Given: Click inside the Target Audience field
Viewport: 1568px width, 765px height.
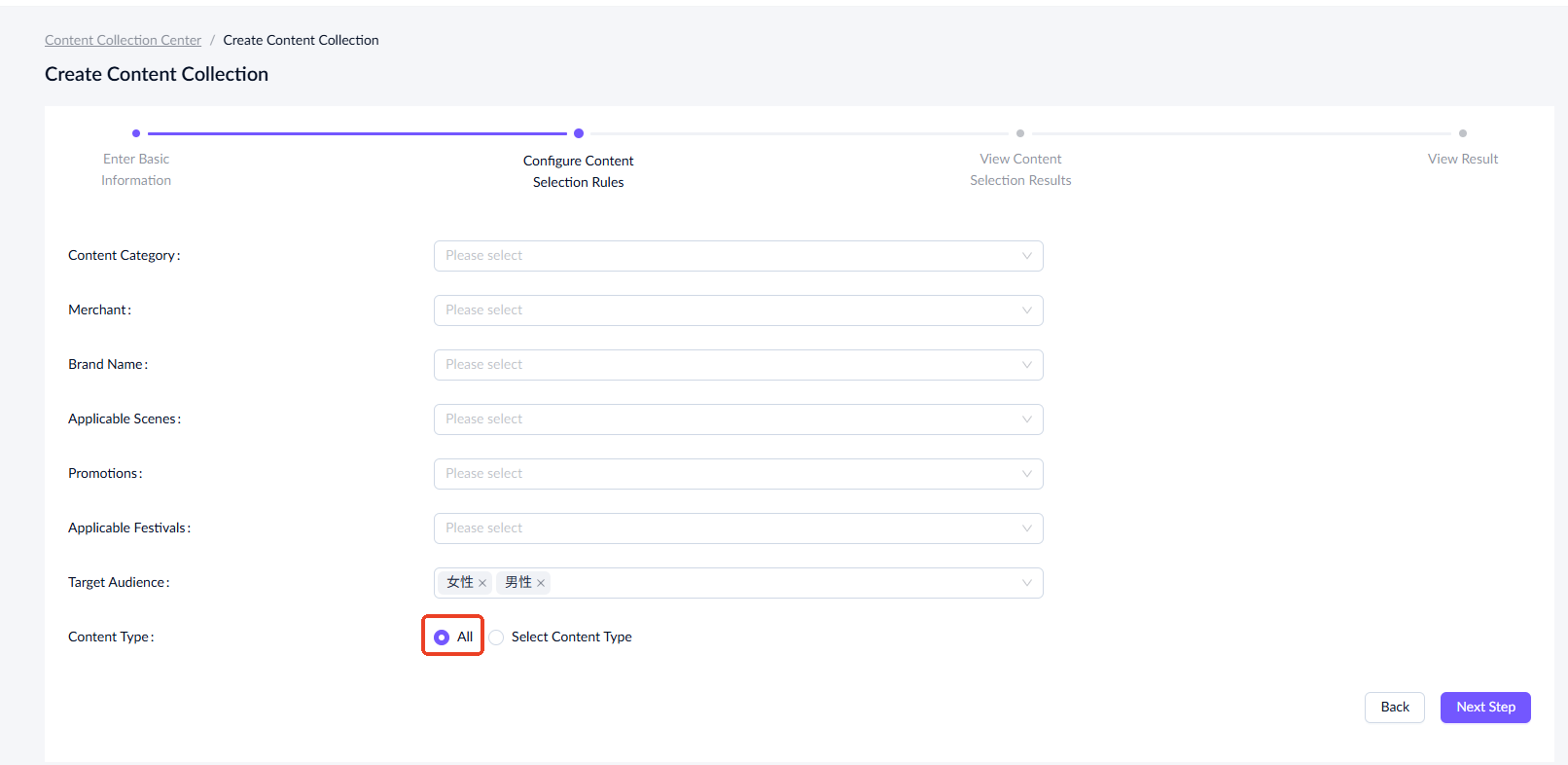Looking at the screenshot, I should click(778, 583).
